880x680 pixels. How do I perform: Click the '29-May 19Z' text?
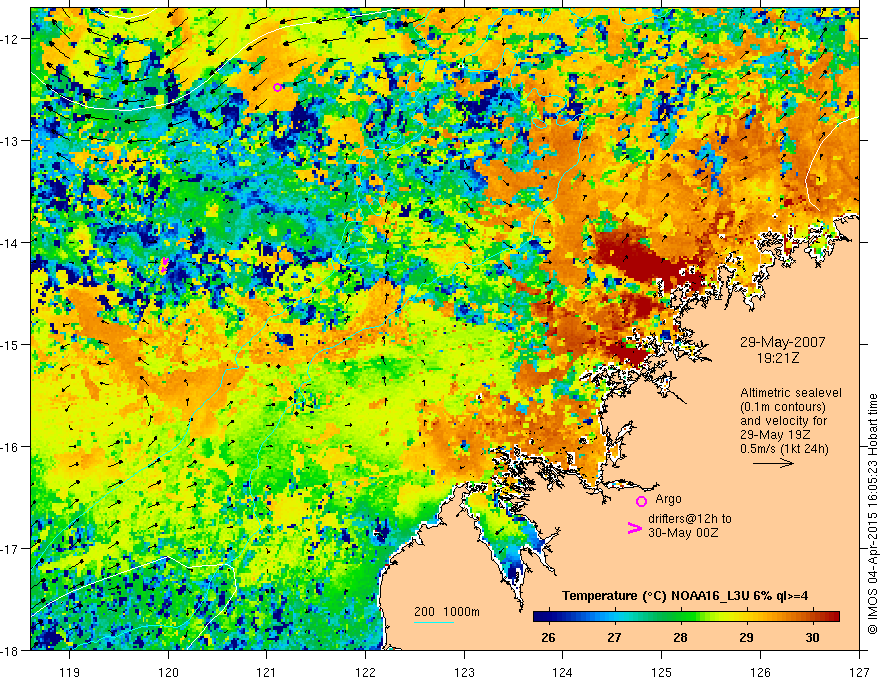click(x=776, y=435)
